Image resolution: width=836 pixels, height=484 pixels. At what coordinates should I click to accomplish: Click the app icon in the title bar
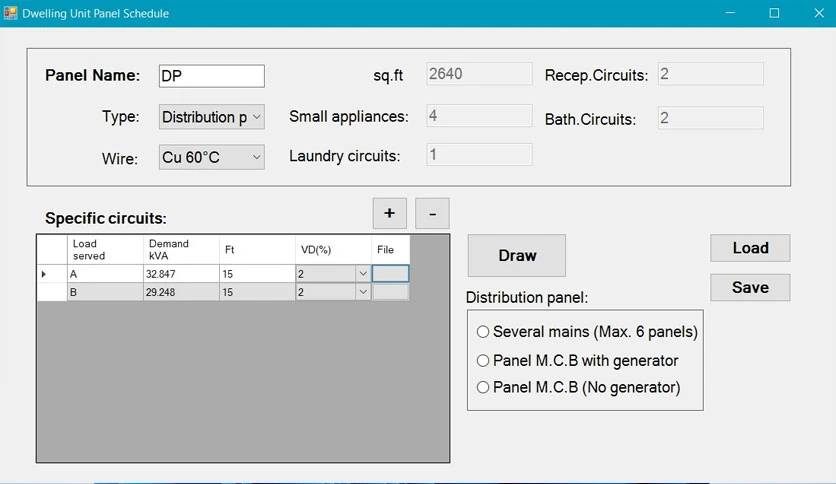click(x=10, y=13)
